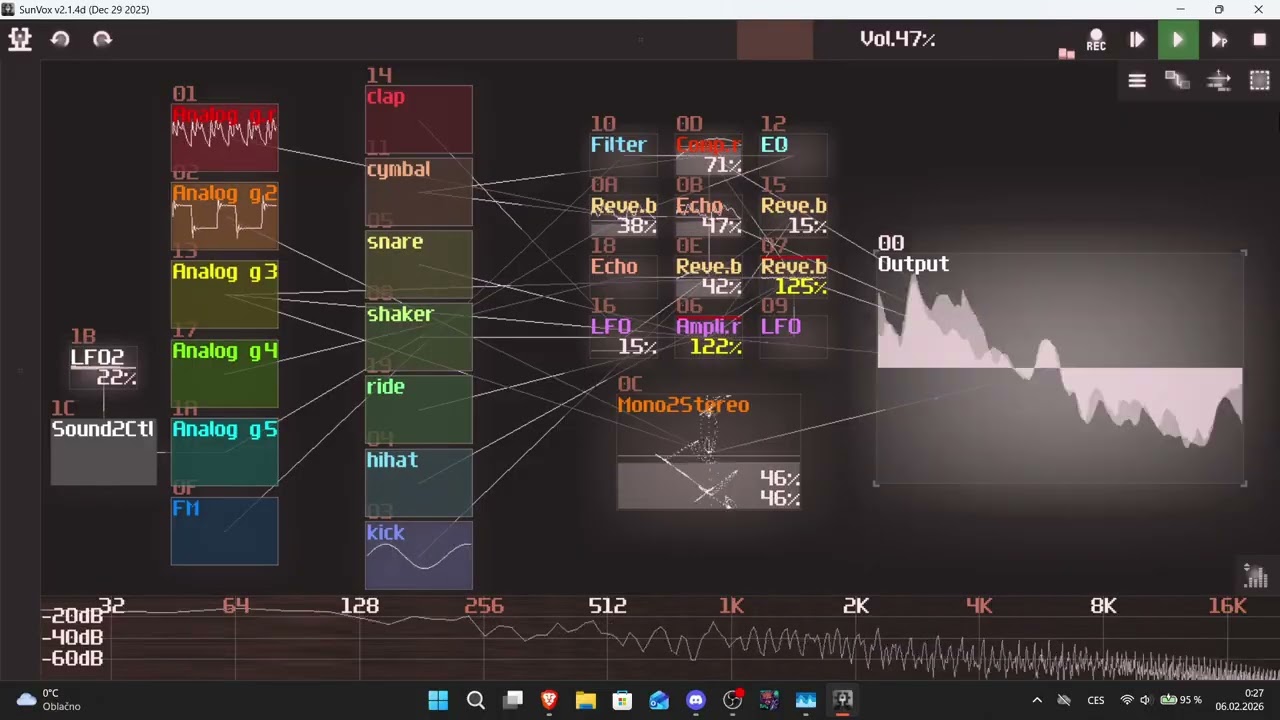The width and height of the screenshot is (1280, 720).
Task: Select the Analog g4 module
Action: (225, 373)
